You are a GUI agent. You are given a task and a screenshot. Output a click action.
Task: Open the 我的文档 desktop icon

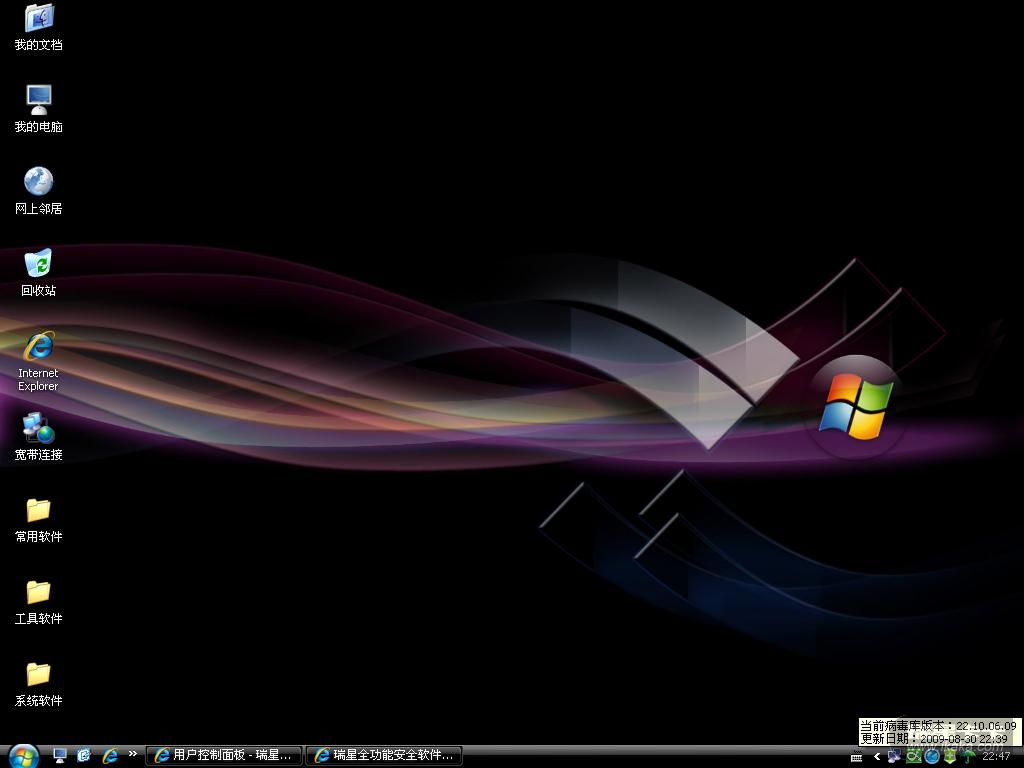pos(38,26)
